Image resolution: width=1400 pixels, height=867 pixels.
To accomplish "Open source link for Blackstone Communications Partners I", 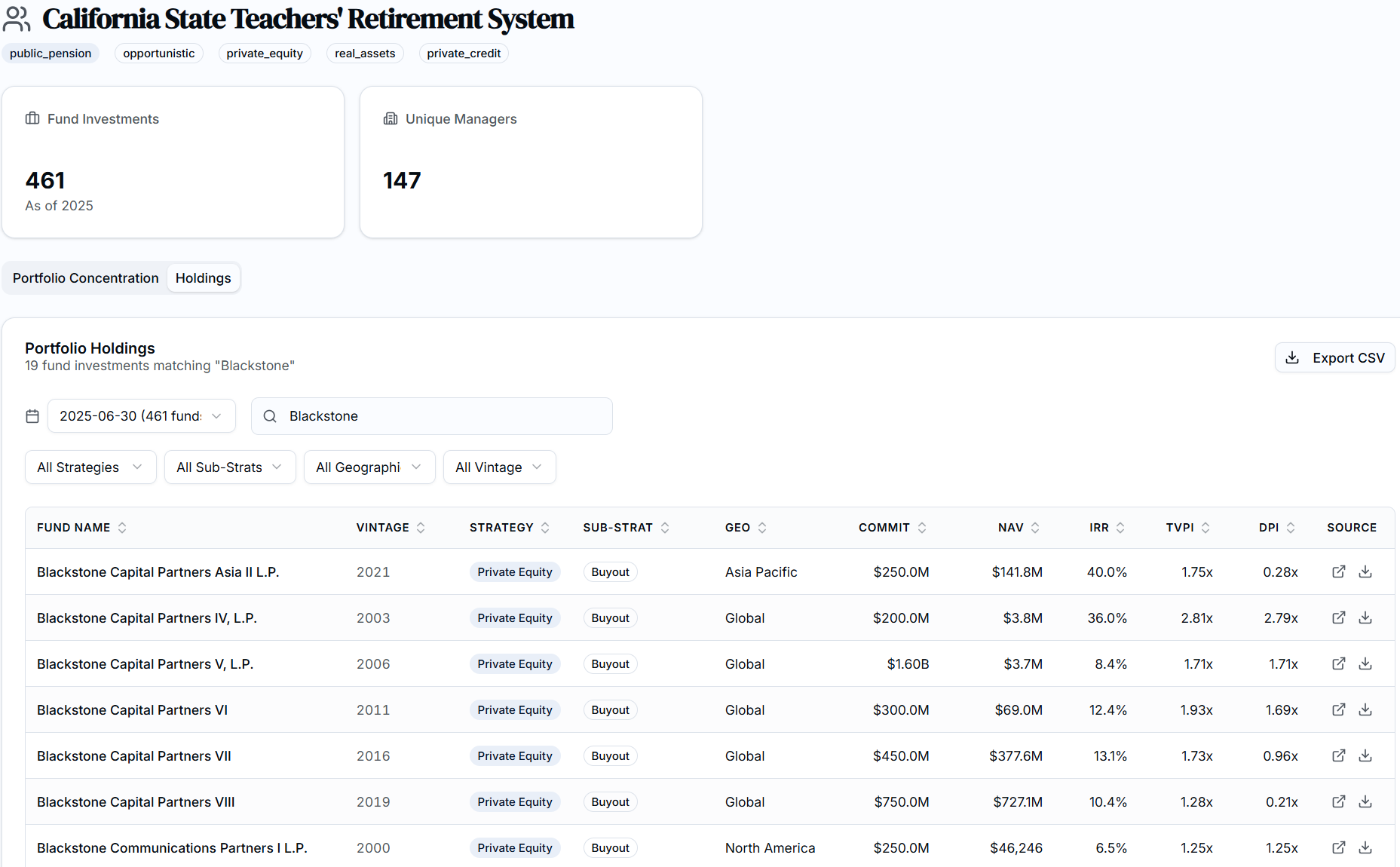I will [x=1338, y=847].
